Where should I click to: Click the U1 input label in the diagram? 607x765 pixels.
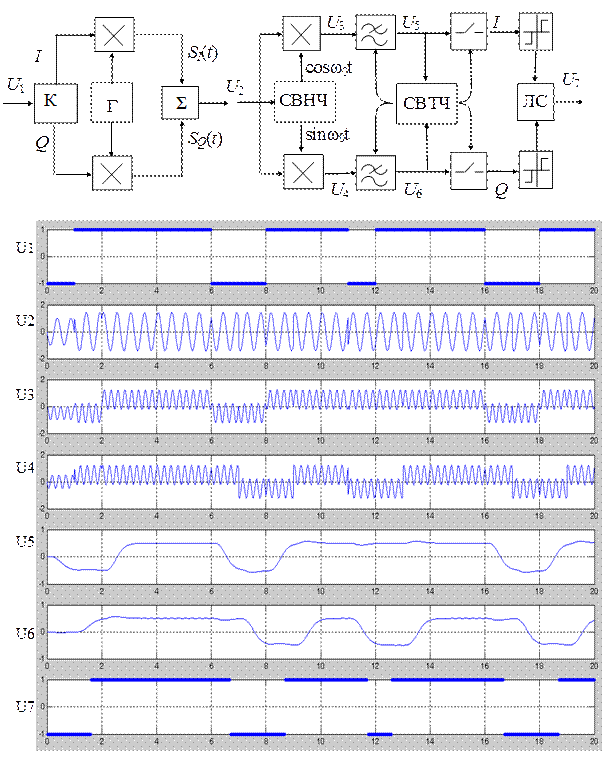tap(16, 85)
